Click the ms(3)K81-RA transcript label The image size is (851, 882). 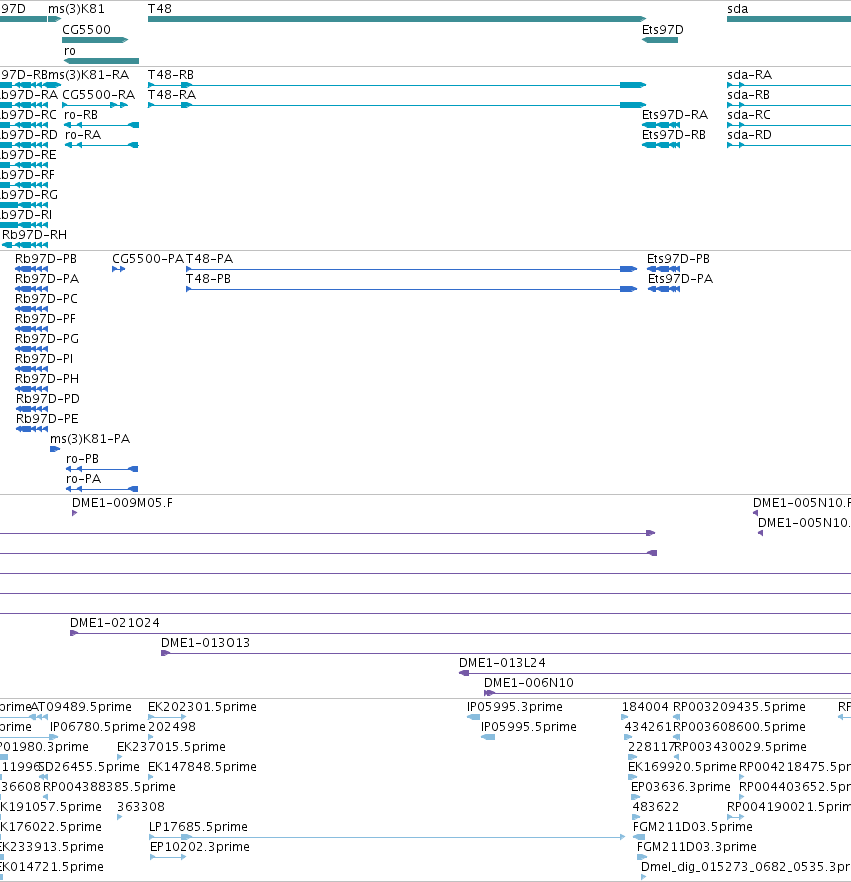click(88, 75)
